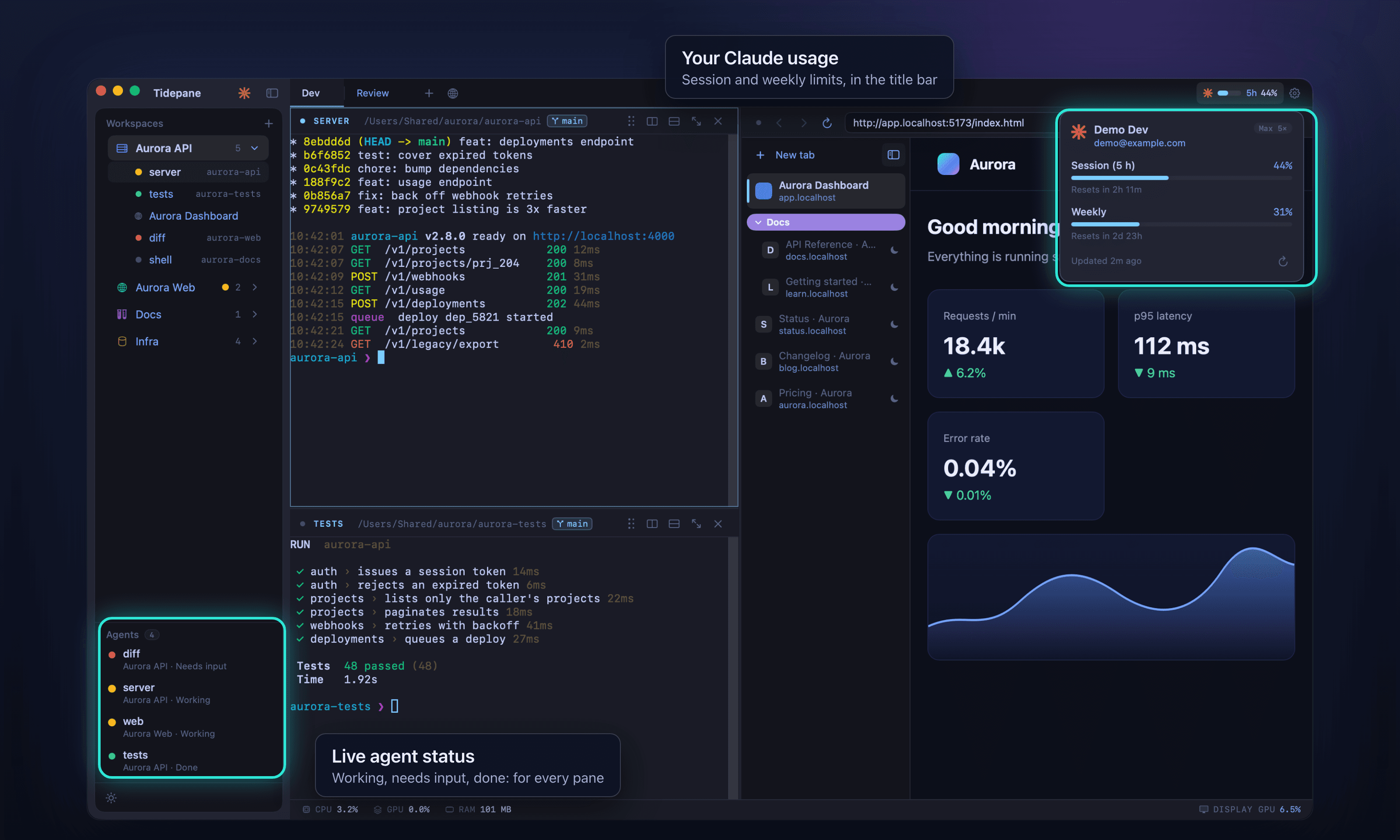The width and height of the screenshot is (1400, 840).
Task: Select the shell aurora-docs pane
Action: (189, 260)
